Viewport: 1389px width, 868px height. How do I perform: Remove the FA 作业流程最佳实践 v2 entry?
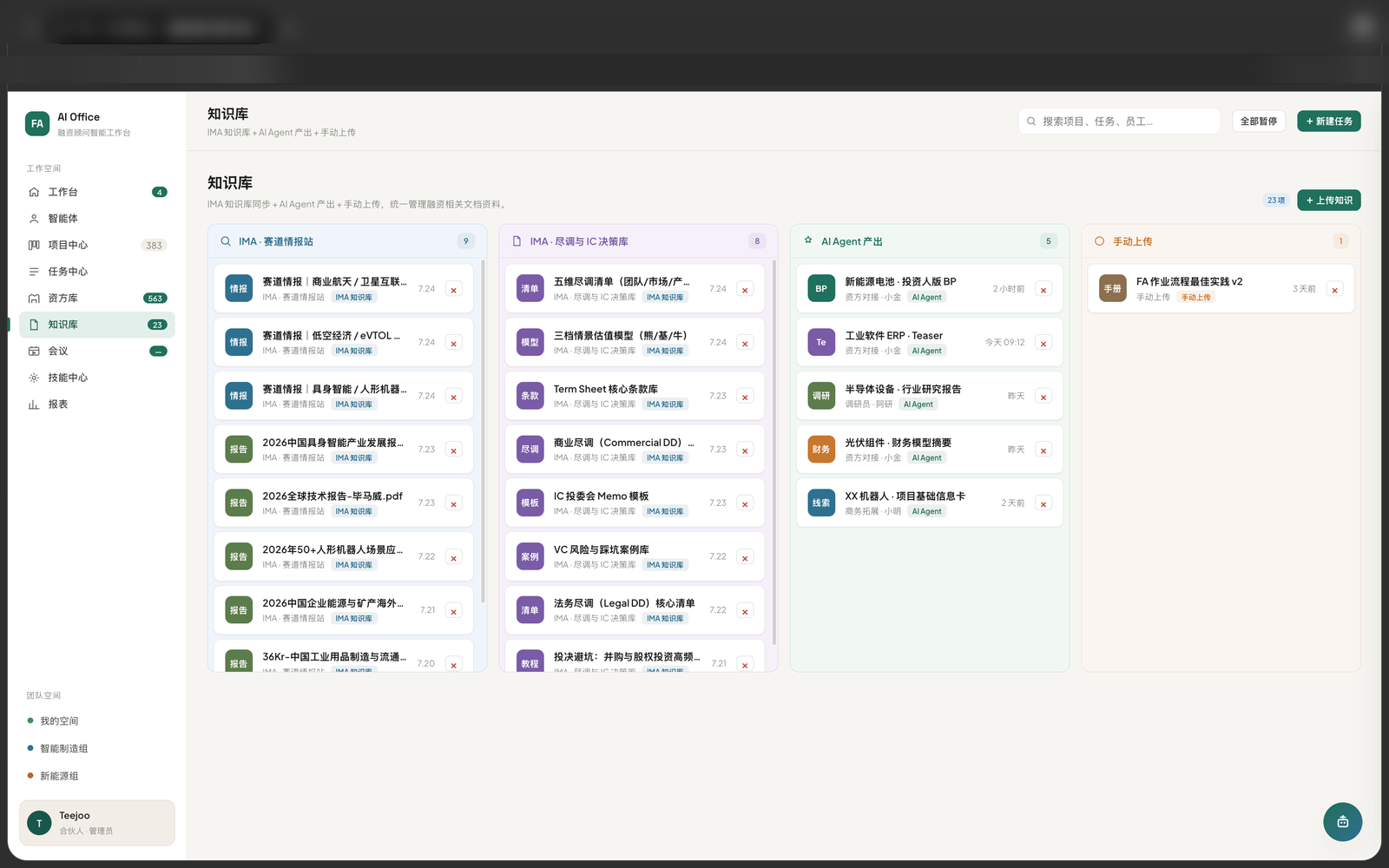(x=1335, y=290)
